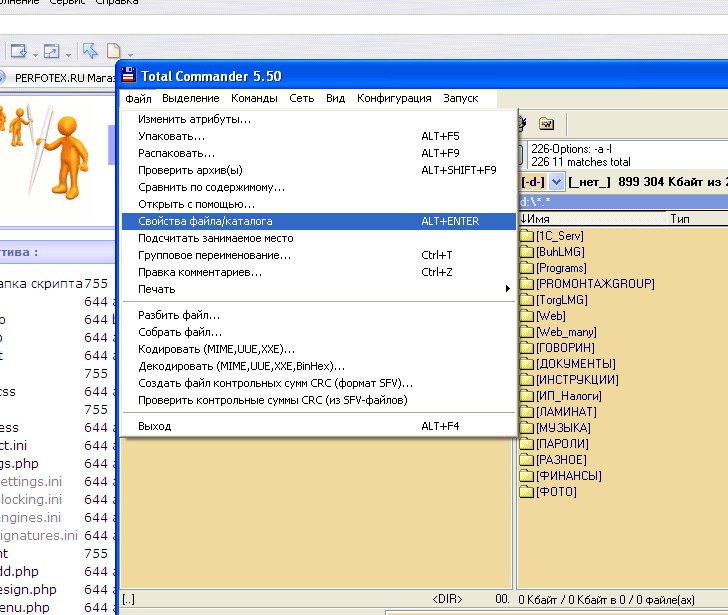Choose Подсчитать занимаемое место

(319, 238)
